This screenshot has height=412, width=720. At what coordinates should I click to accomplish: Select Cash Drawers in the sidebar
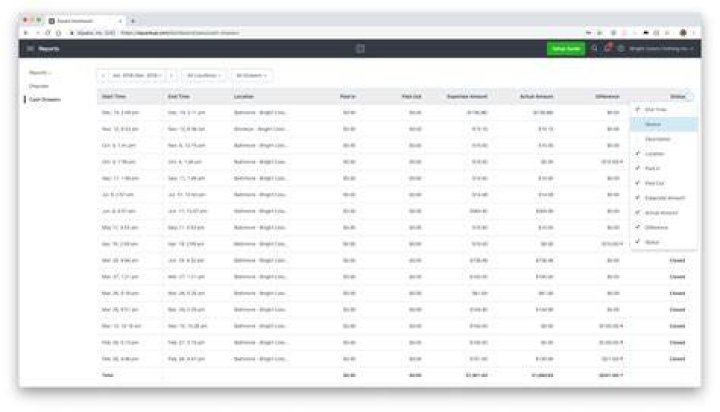[x=45, y=99]
